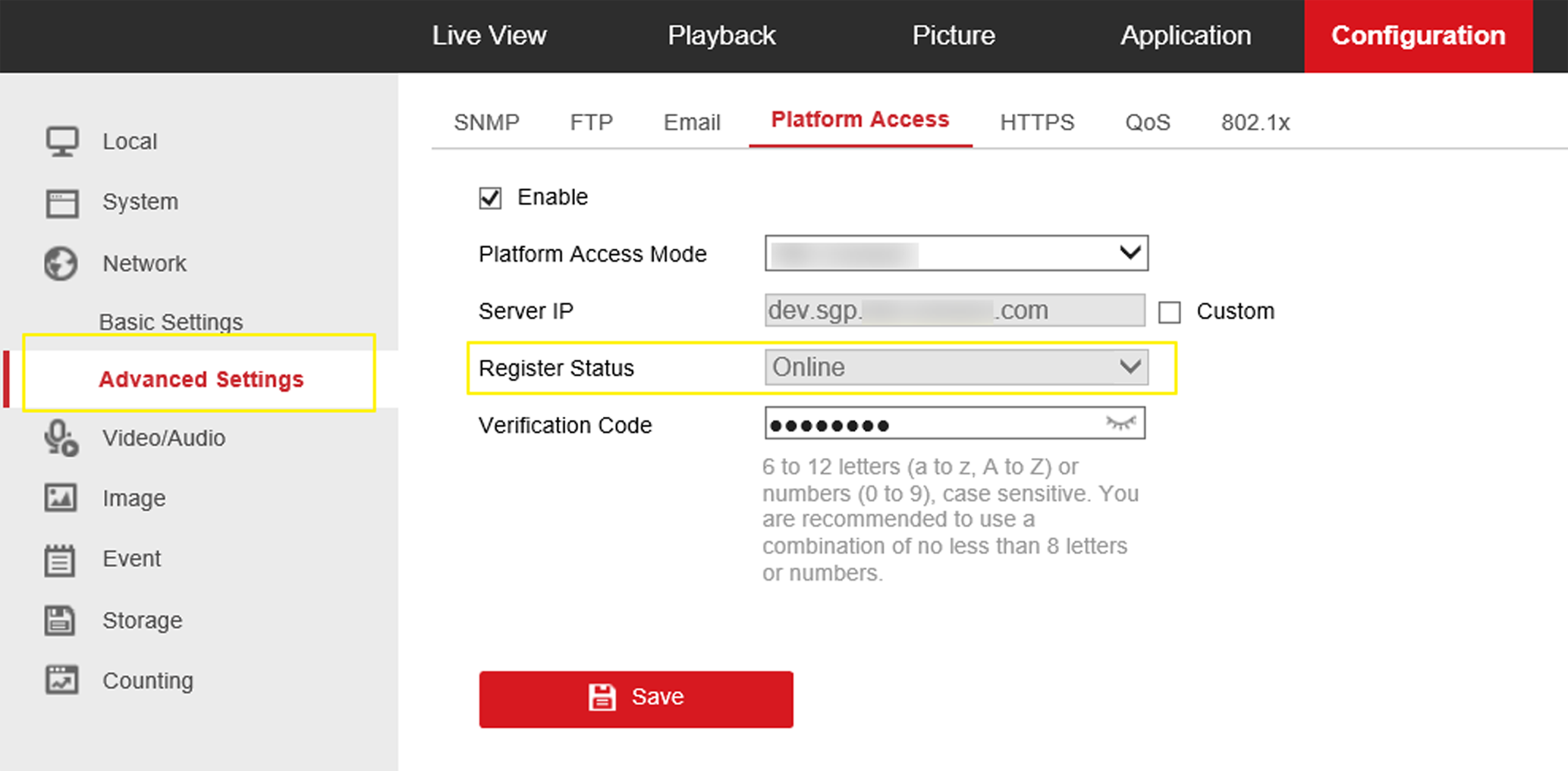The image size is (1568, 771).
Task: Open the Live View menu
Action: click(x=489, y=36)
